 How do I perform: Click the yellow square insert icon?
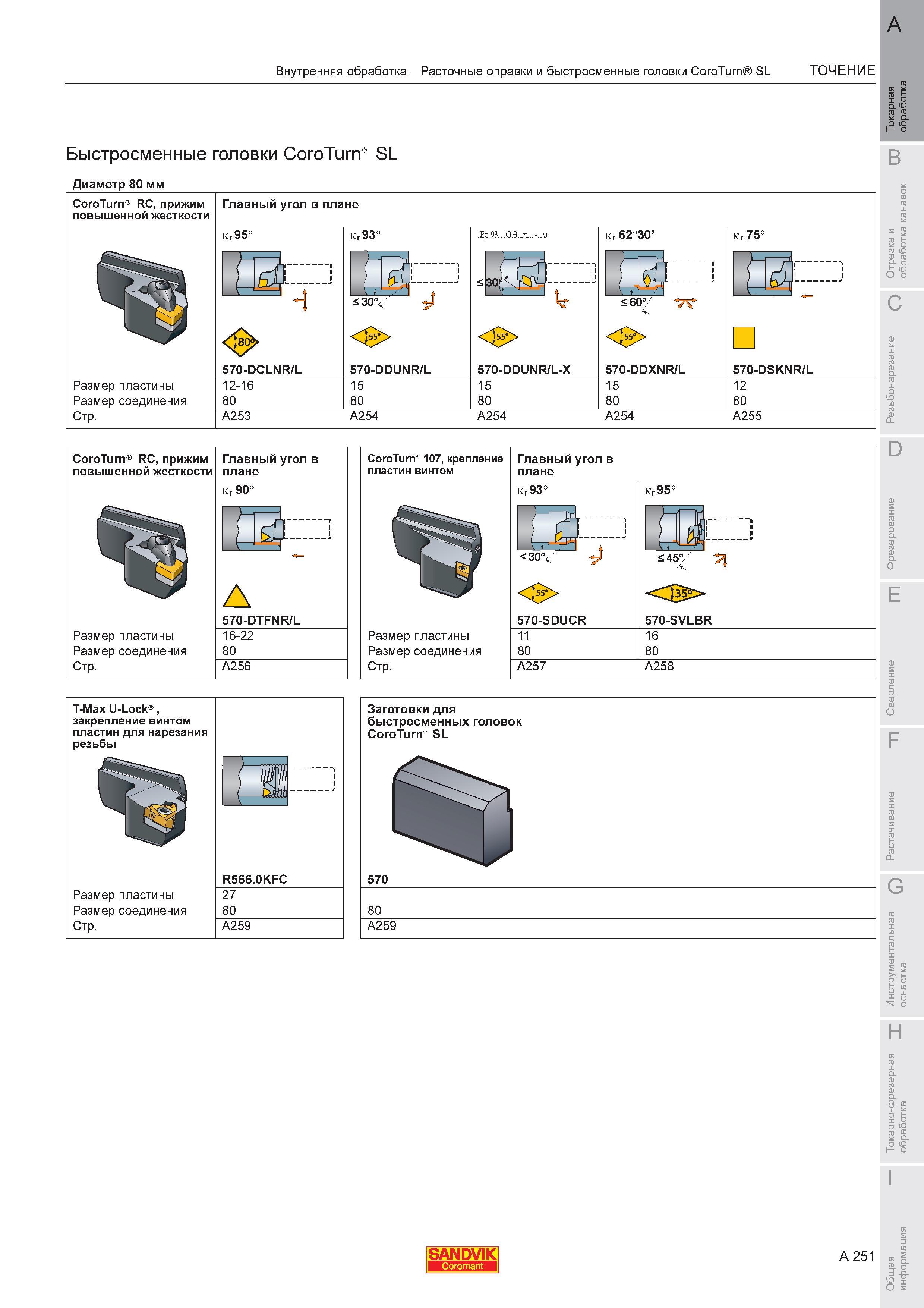tap(744, 337)
